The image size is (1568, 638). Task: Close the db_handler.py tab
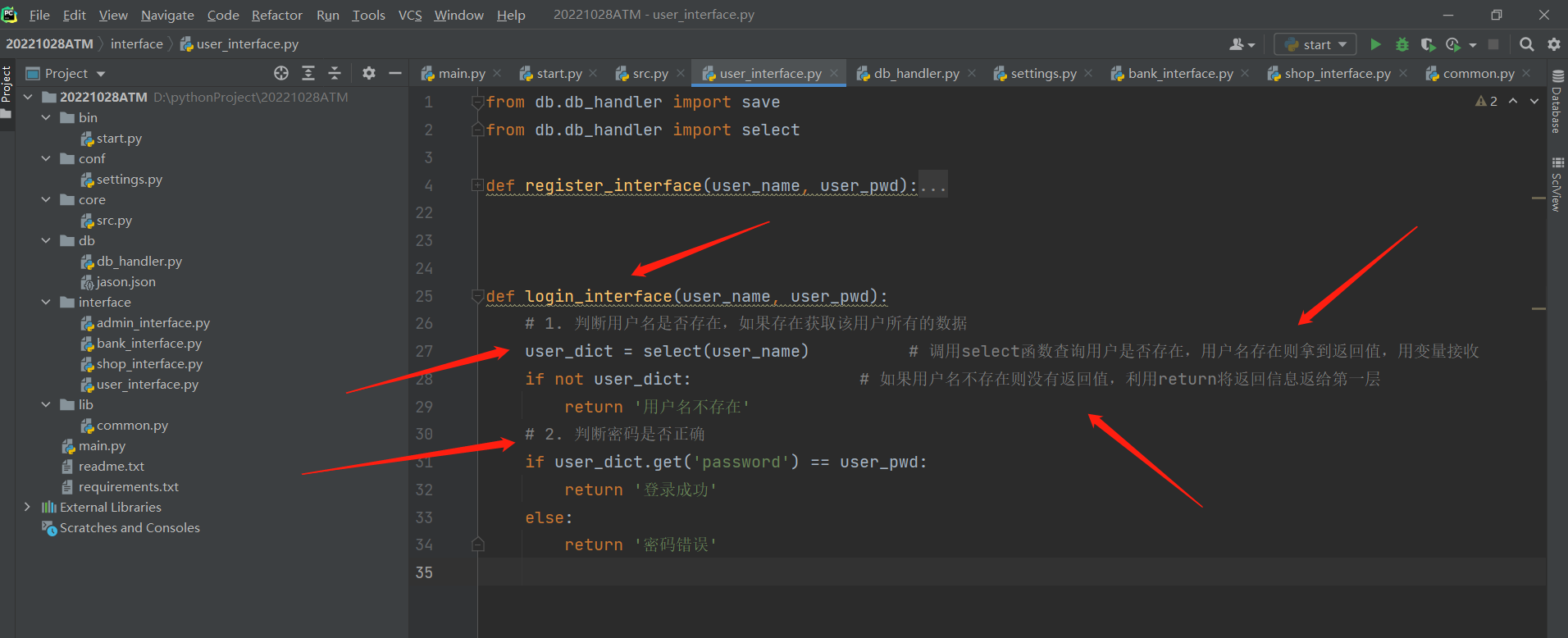[972, 73]
